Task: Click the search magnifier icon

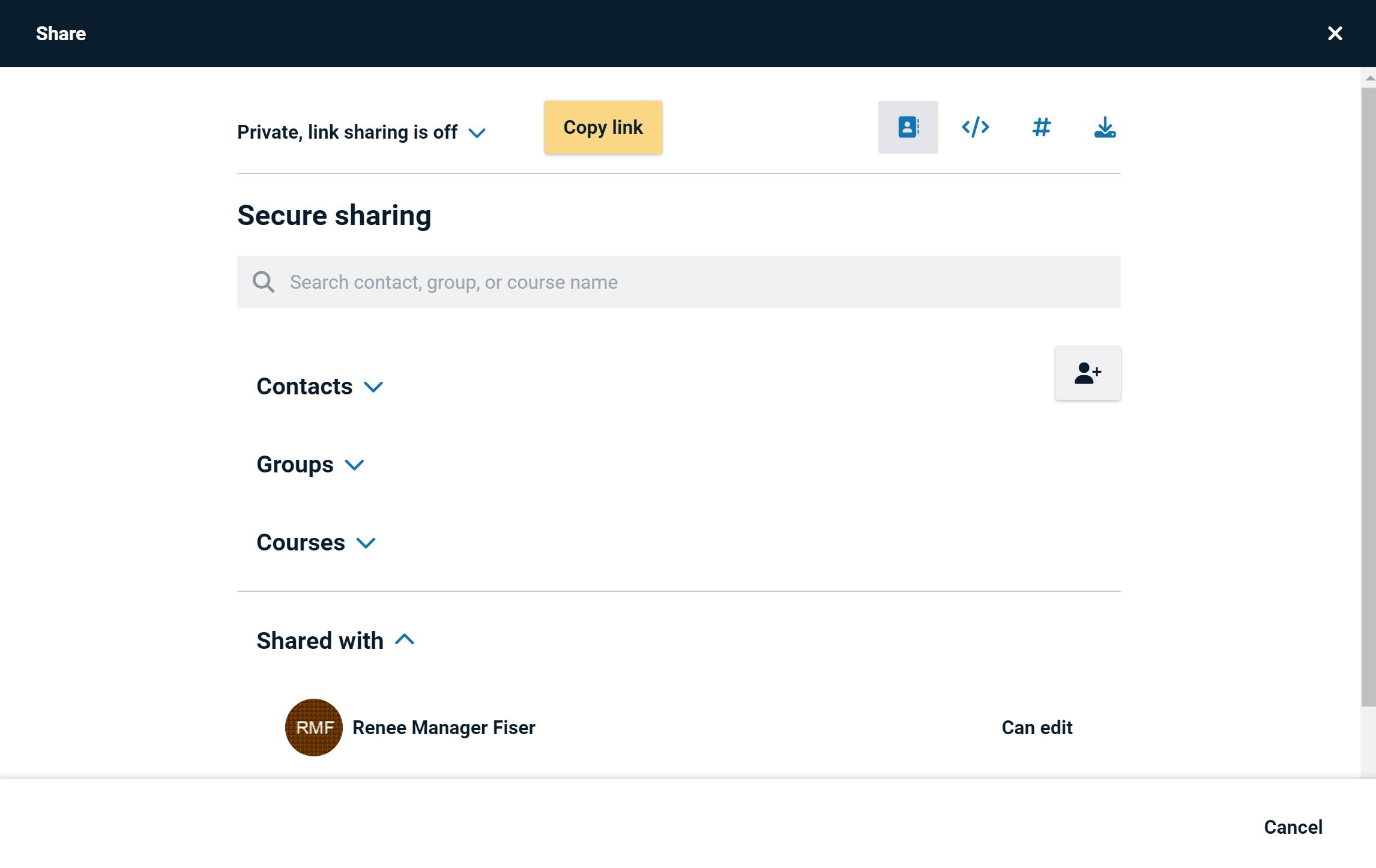Action: click(x=263, y=282)
